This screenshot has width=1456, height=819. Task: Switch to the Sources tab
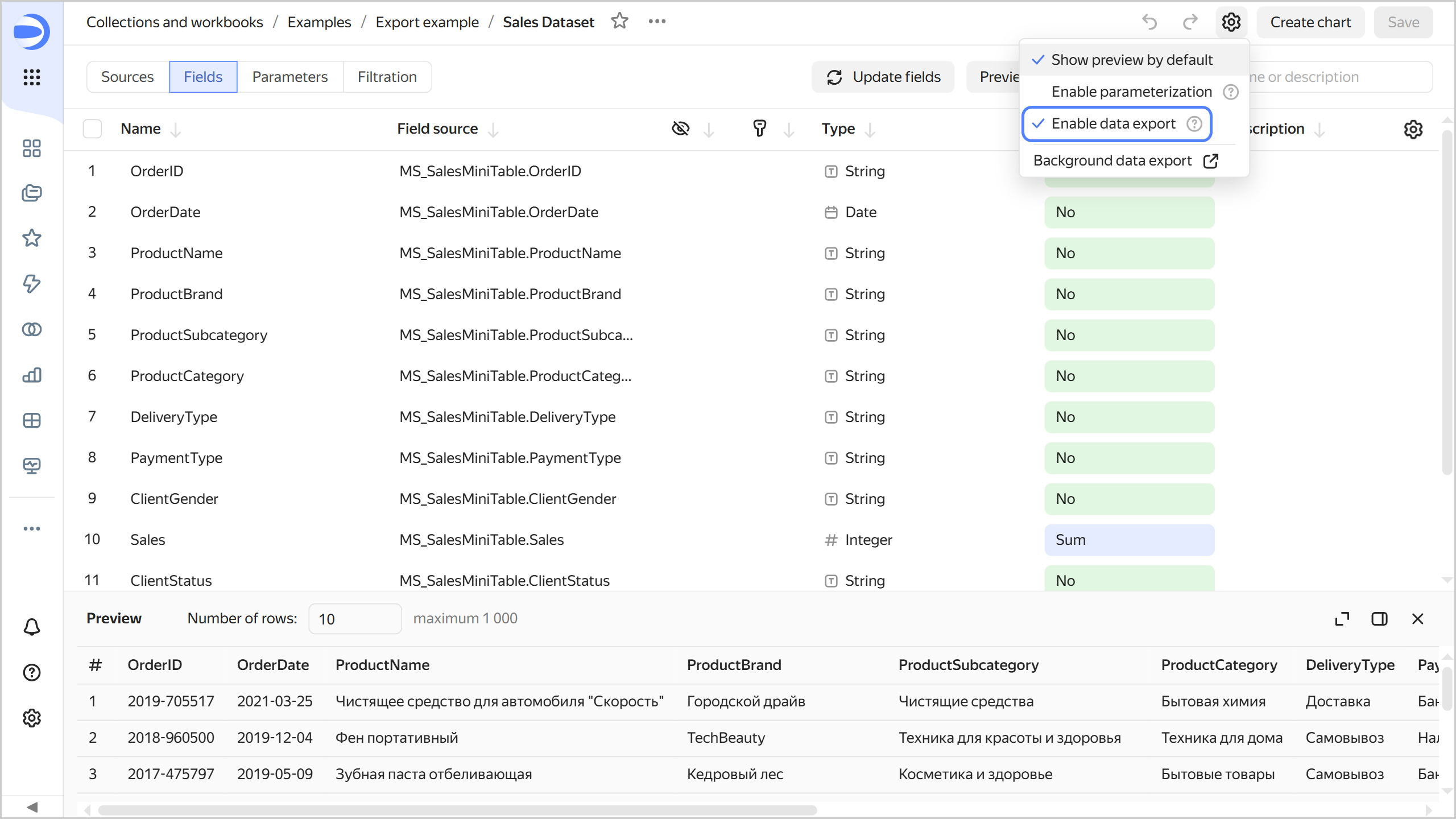[127, 77]
